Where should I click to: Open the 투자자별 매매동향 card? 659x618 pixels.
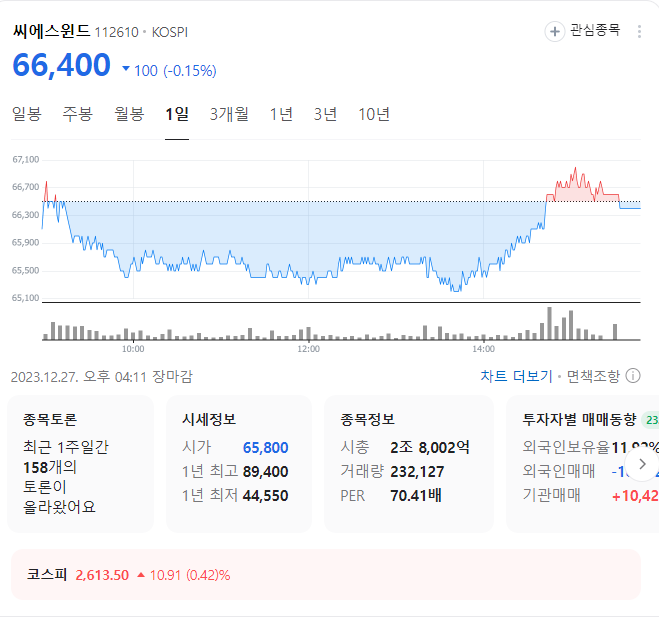(x=583, y=464)
